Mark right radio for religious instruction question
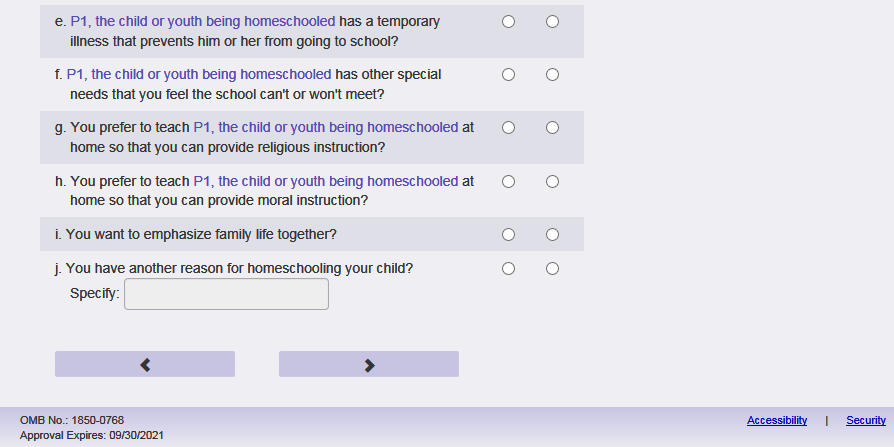894x447 pixels. click(x=553, y=128)
